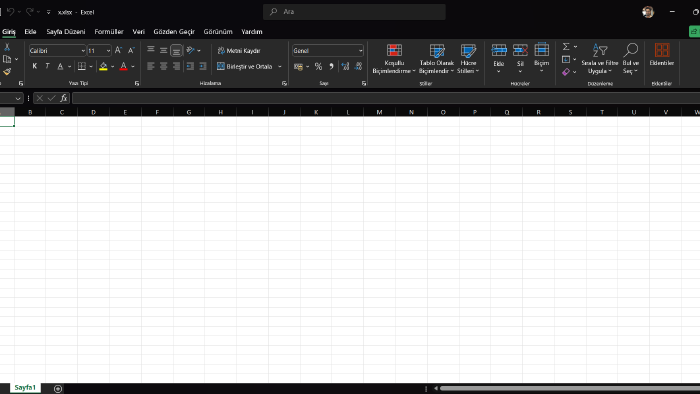
Task: Apply the yellow fill color
Action: pyautogui.click(x=103, y=66)
